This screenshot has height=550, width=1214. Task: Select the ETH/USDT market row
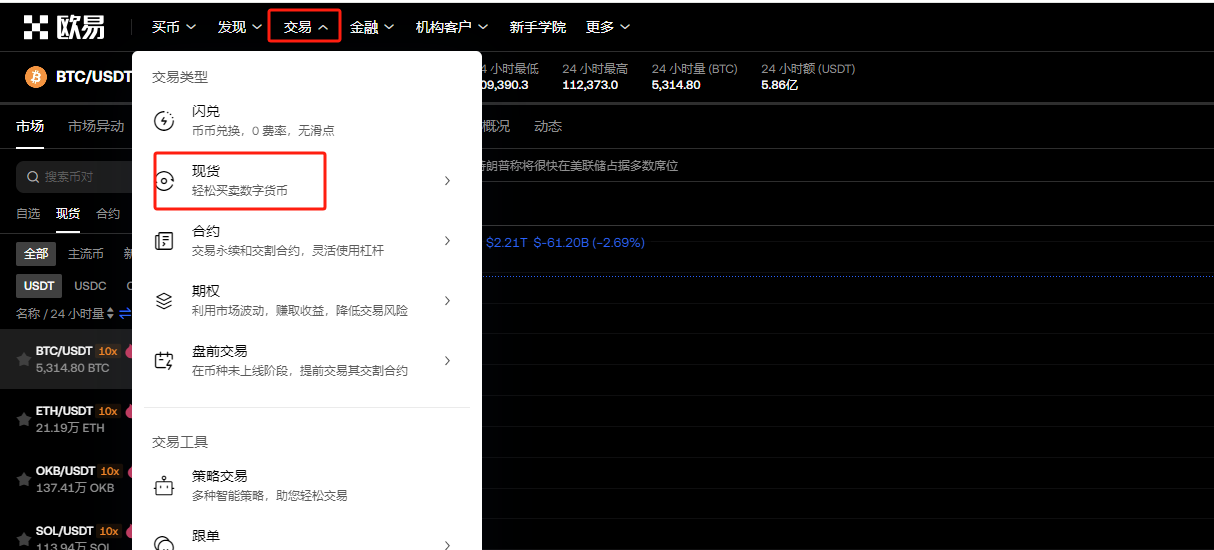66,420
